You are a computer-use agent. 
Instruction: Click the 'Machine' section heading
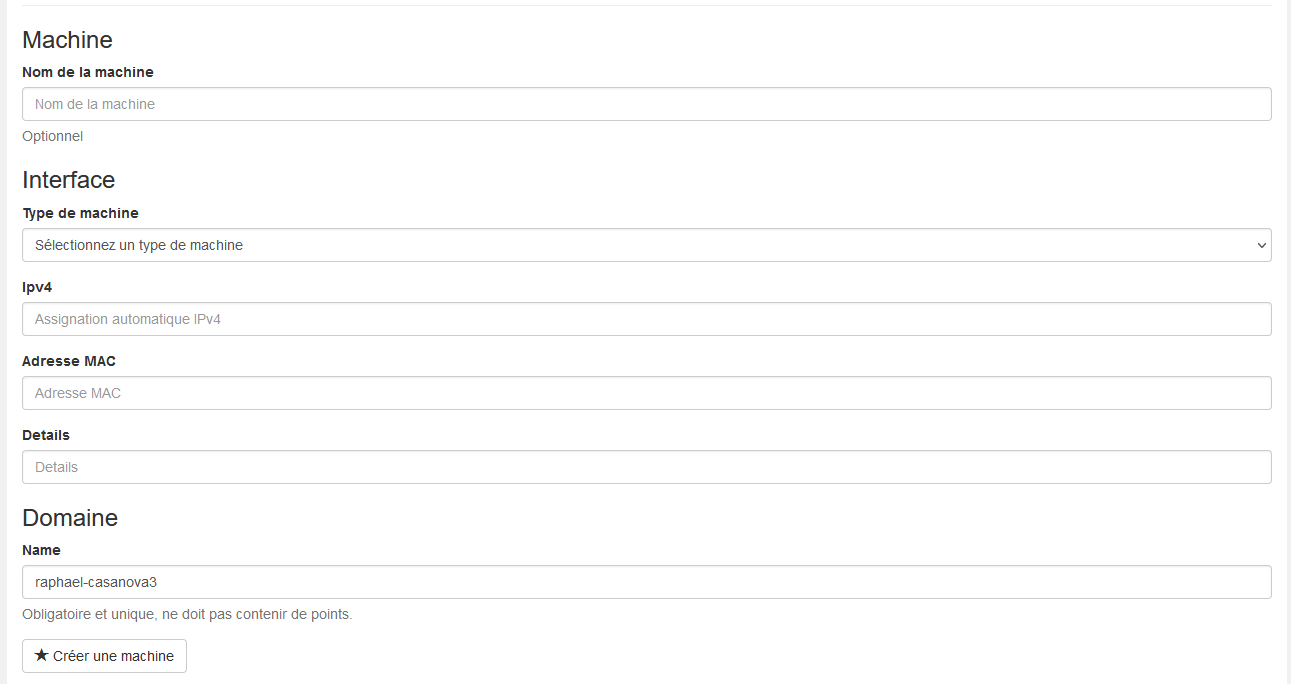click(x=67, y=40)
